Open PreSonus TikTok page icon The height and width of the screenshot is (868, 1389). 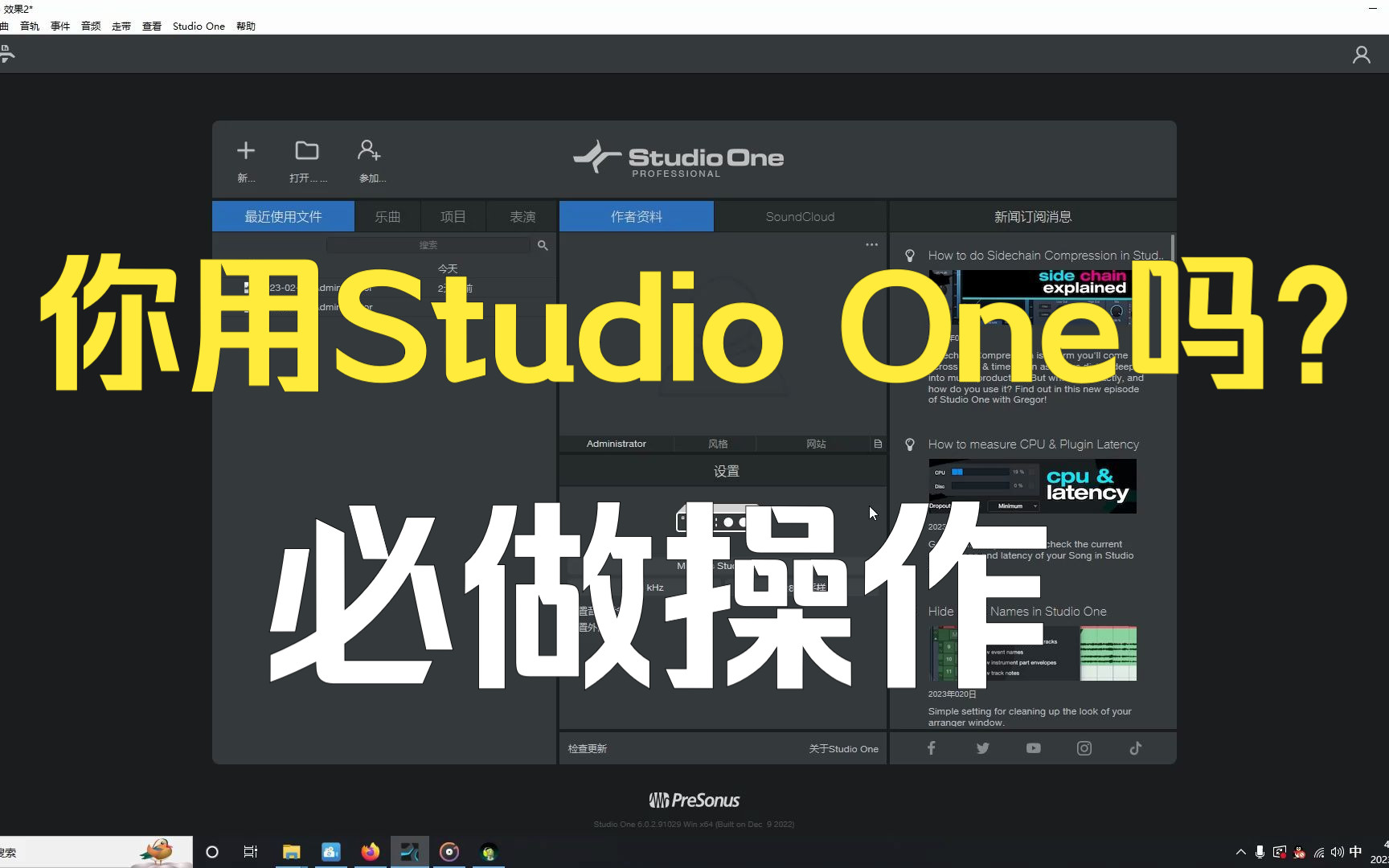[1135, 748]
